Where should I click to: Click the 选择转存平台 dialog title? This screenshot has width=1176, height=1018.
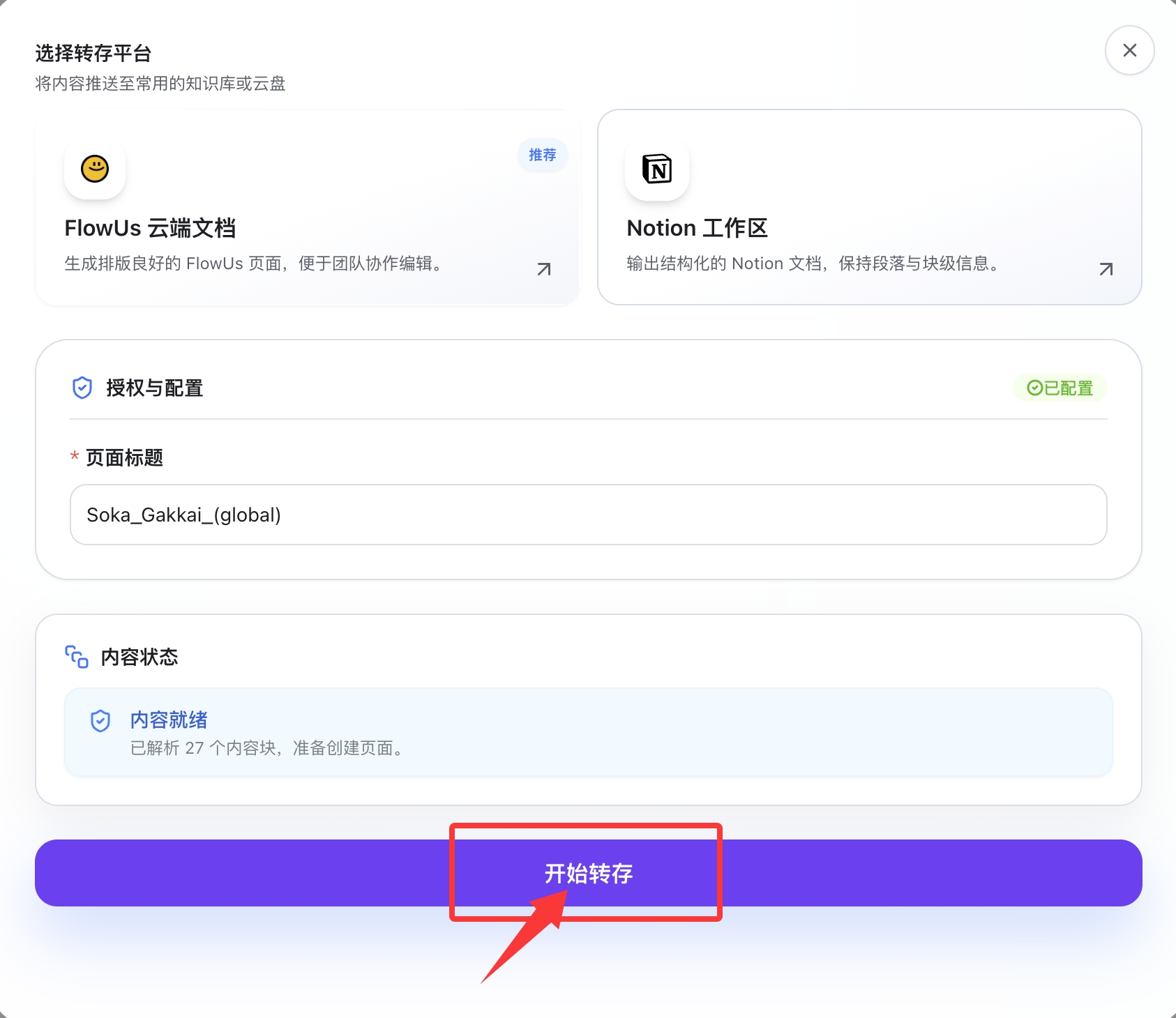click(x=93, y=53)
